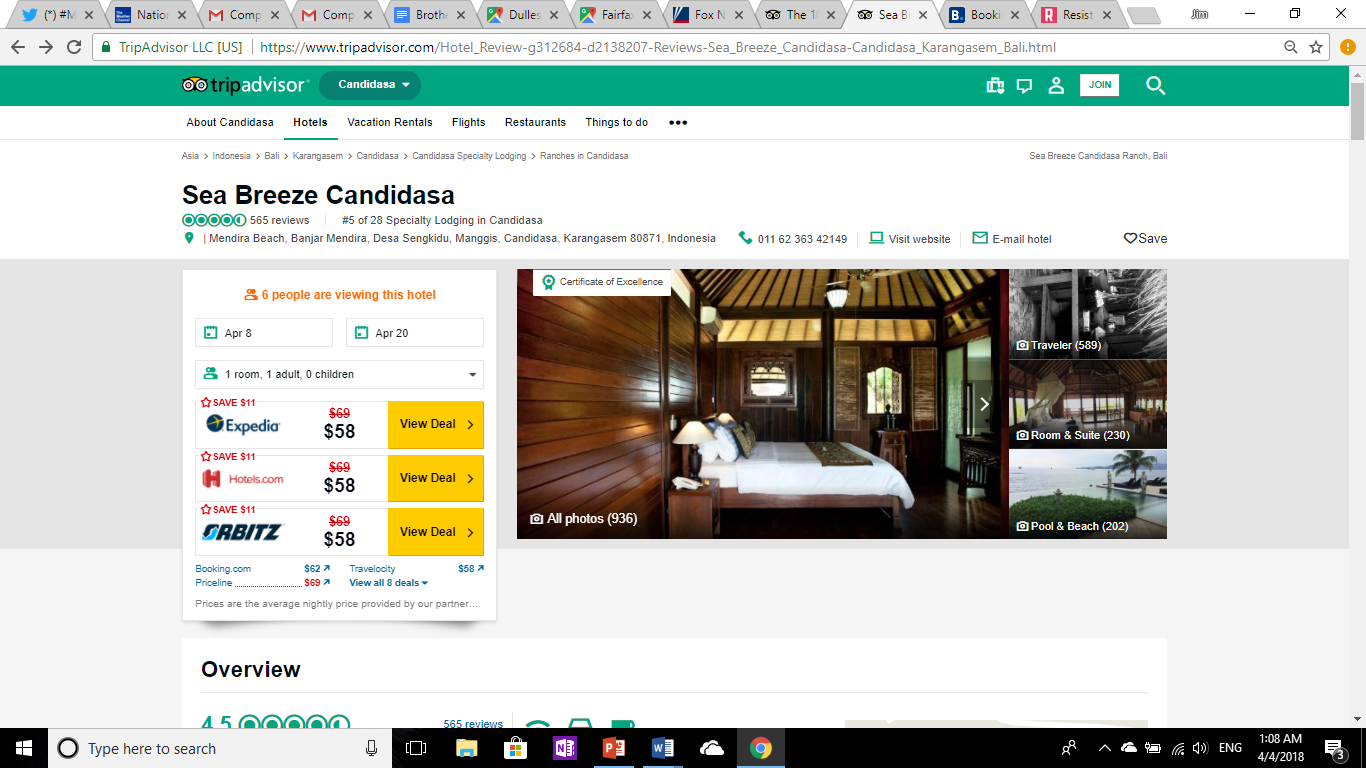Image resolution: width=1366 pixels, height=768 pixels.
Task: Open PowerPoint from the Windows taskbar
Action: pyautogui.click(x=614, y=748)
